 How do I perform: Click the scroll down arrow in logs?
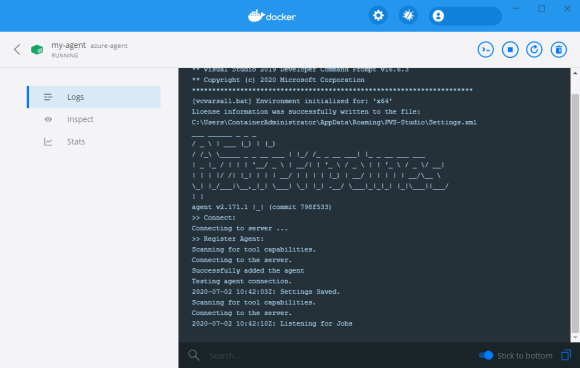pos(575,337)
